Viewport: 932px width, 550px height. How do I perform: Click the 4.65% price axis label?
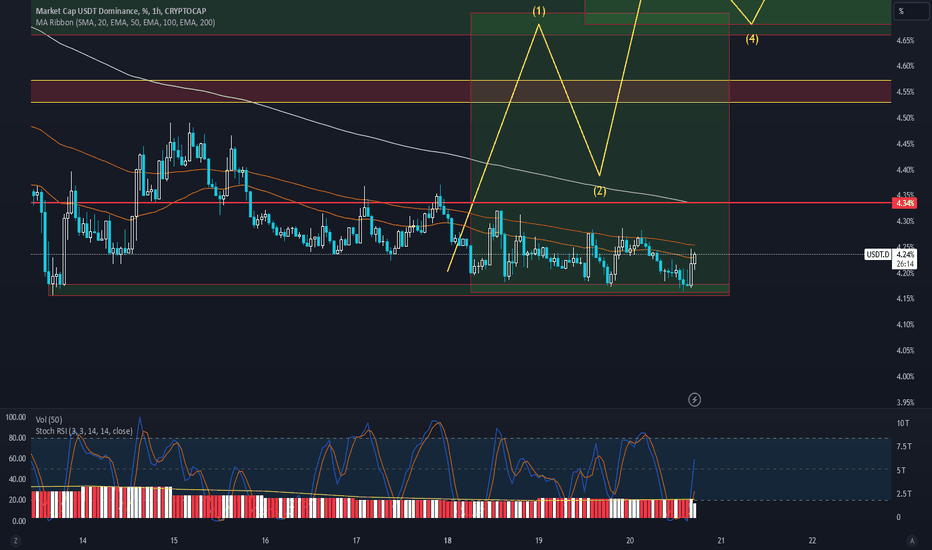(905, 40)
